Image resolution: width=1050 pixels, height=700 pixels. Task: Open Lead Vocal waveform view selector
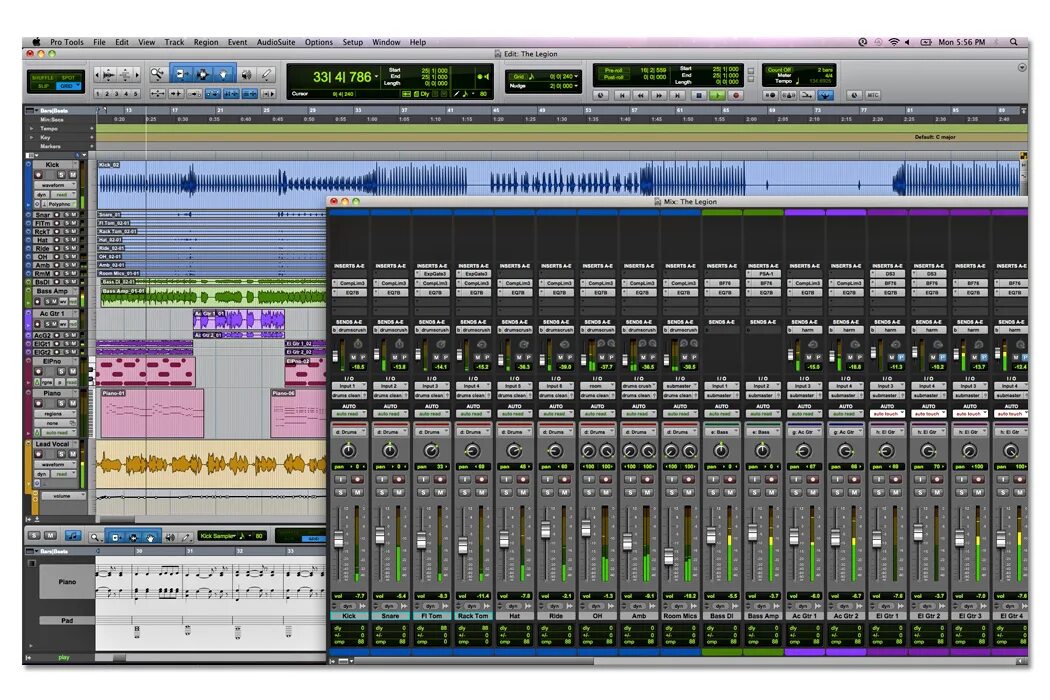tap(54, 464)
